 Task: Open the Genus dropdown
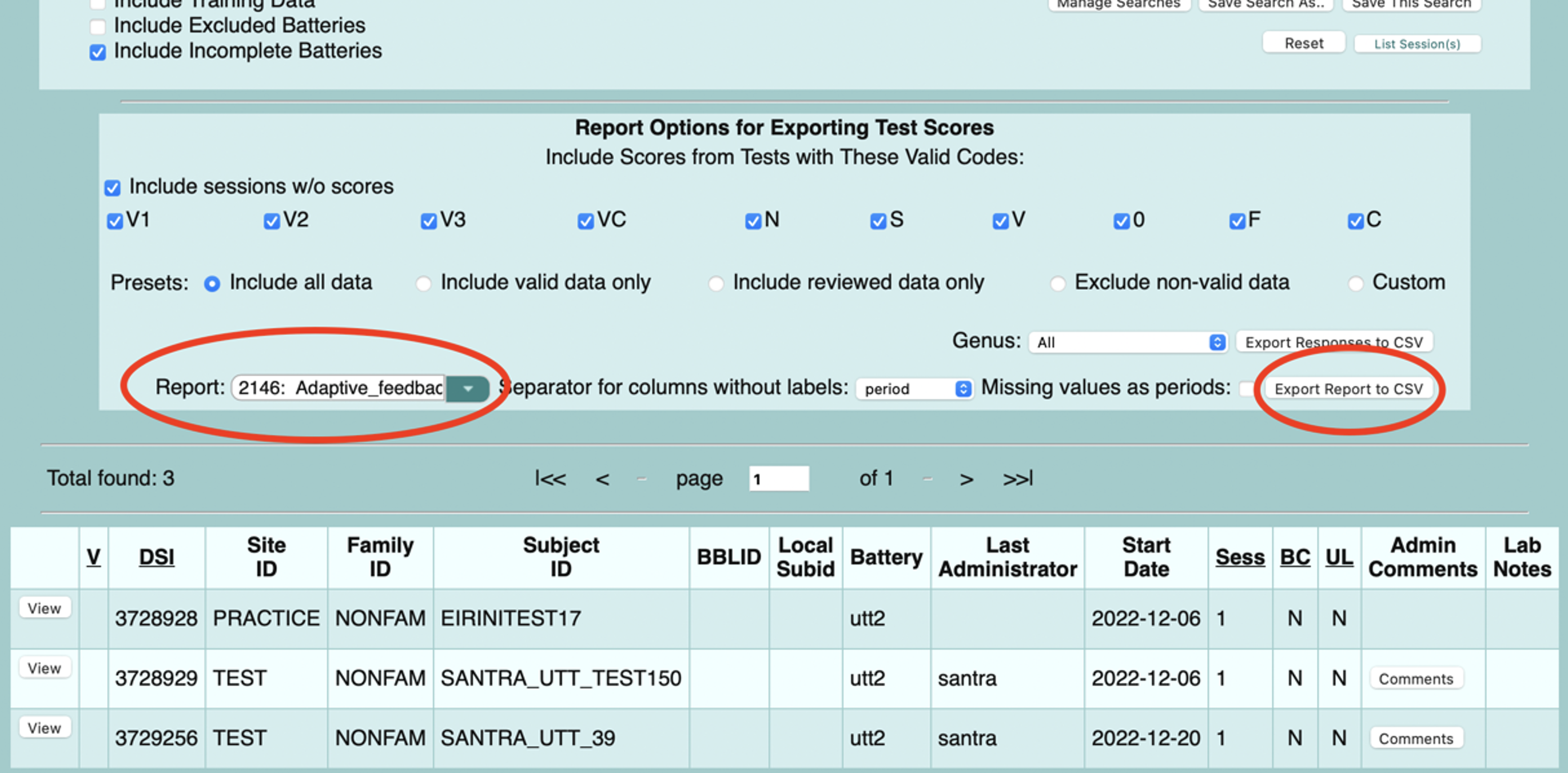[1128, 342]
